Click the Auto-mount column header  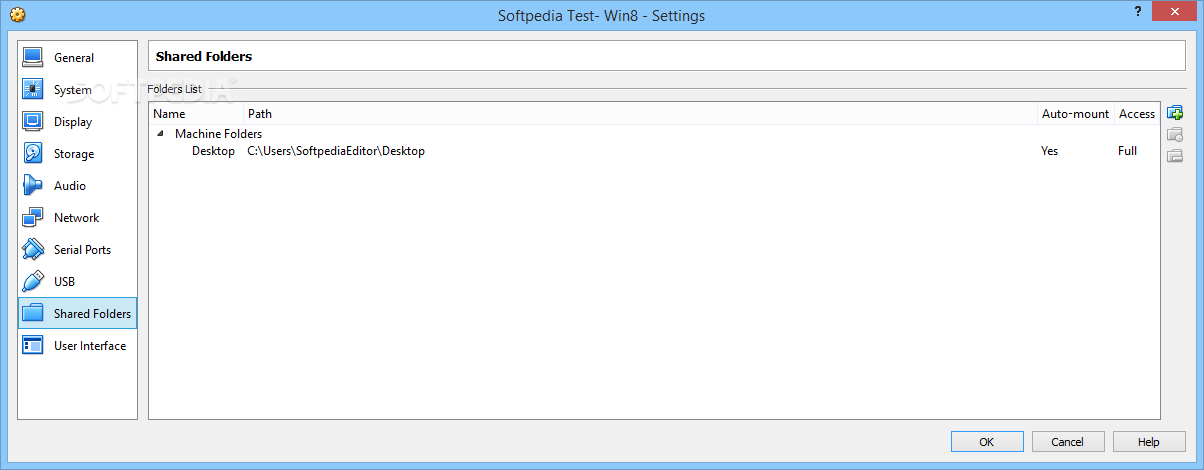pos(1075,114)
